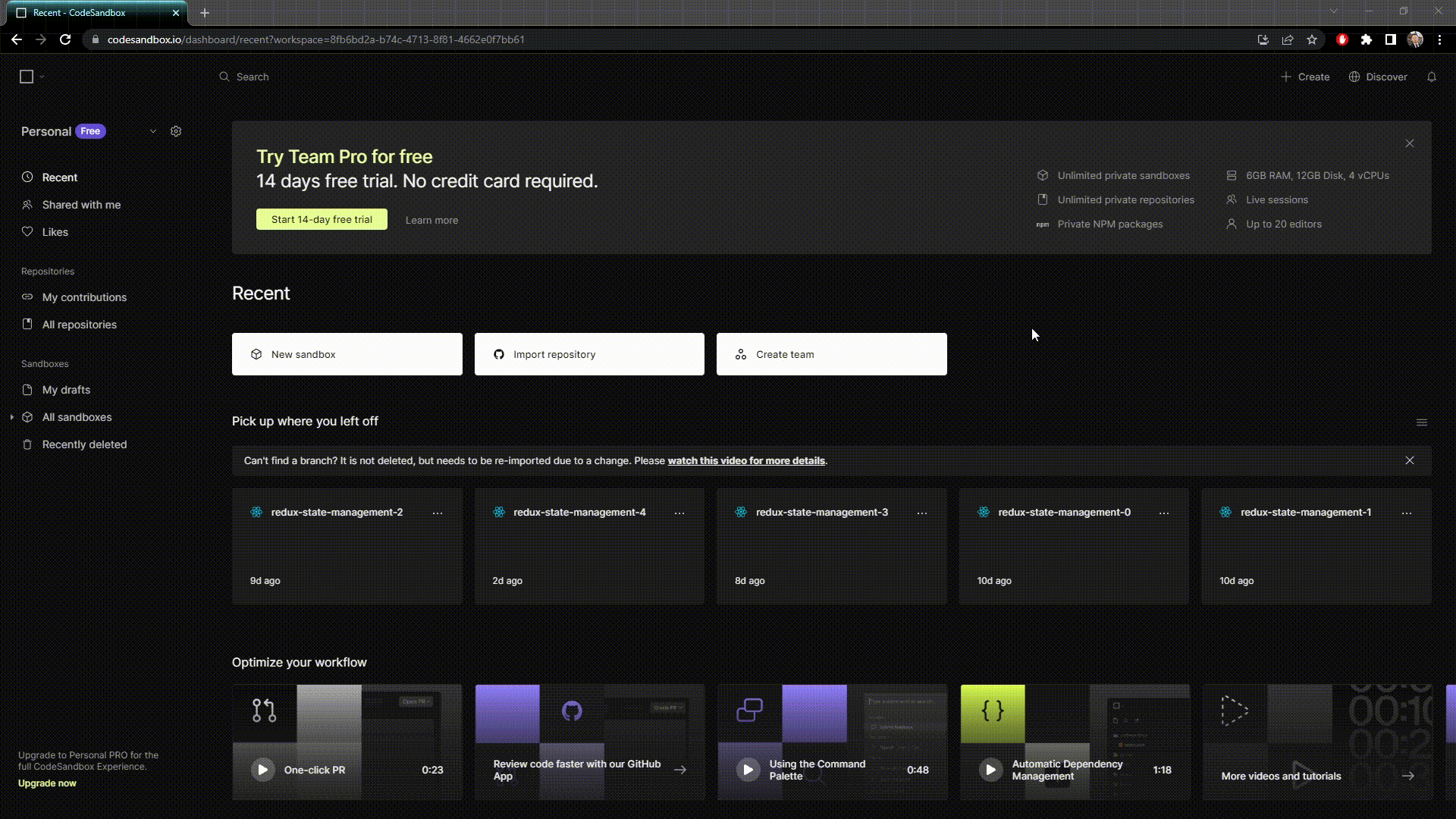Screen dimensions: 1456x819
Task: Open the options menu for redux-state-management-3
Action: point(922,513)
